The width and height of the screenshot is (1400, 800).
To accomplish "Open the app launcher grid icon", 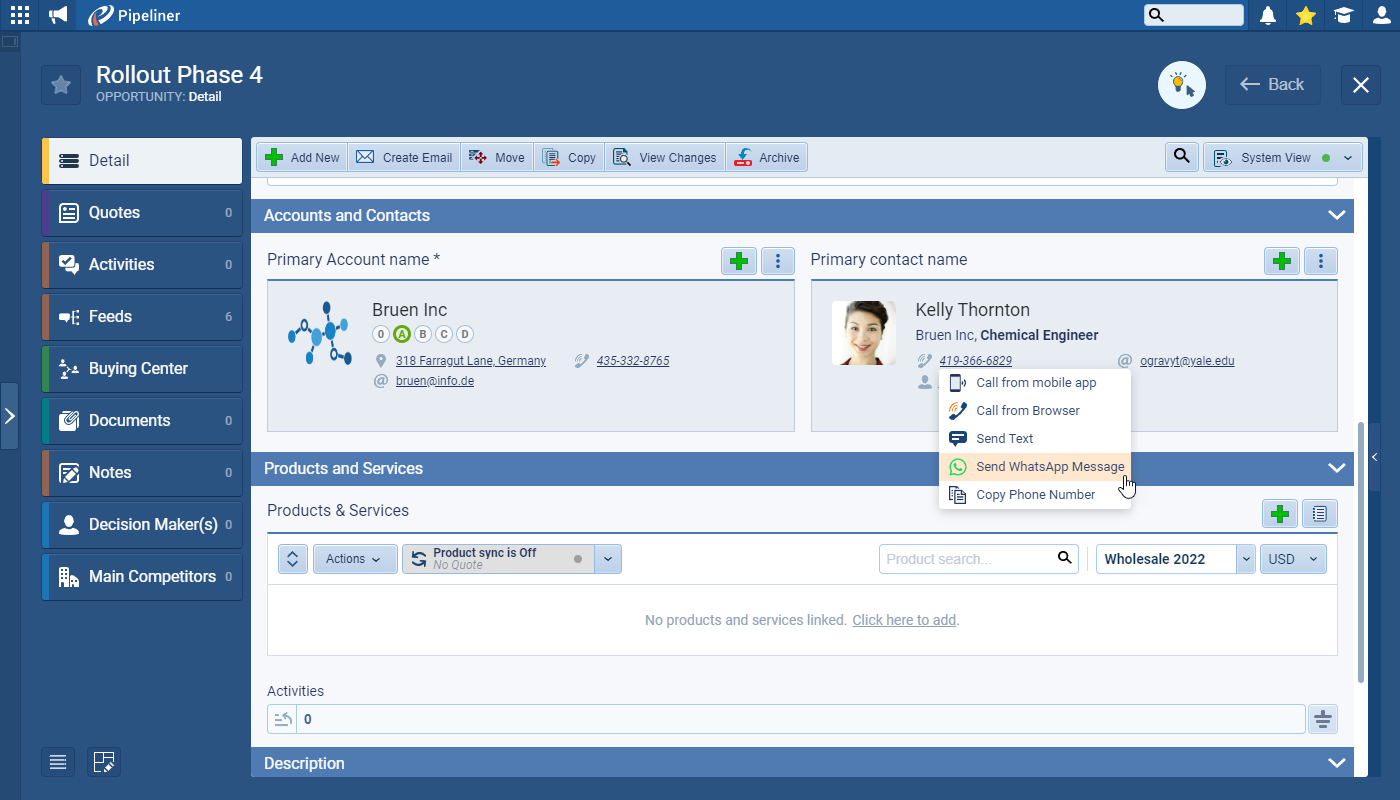I will tap(19, 15).
